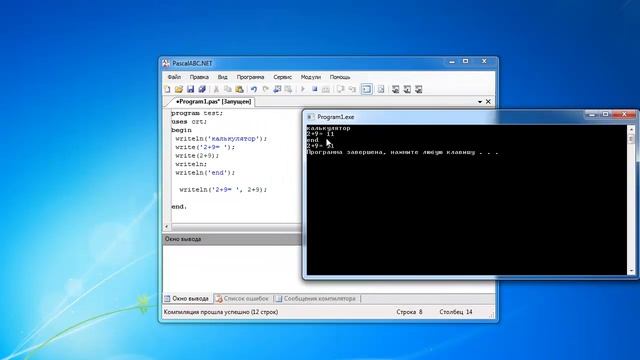Click the writeln('калькулятор') code line
Image resolution: width=640 pixels, height=360 pixels.
(x=221, y=139)
